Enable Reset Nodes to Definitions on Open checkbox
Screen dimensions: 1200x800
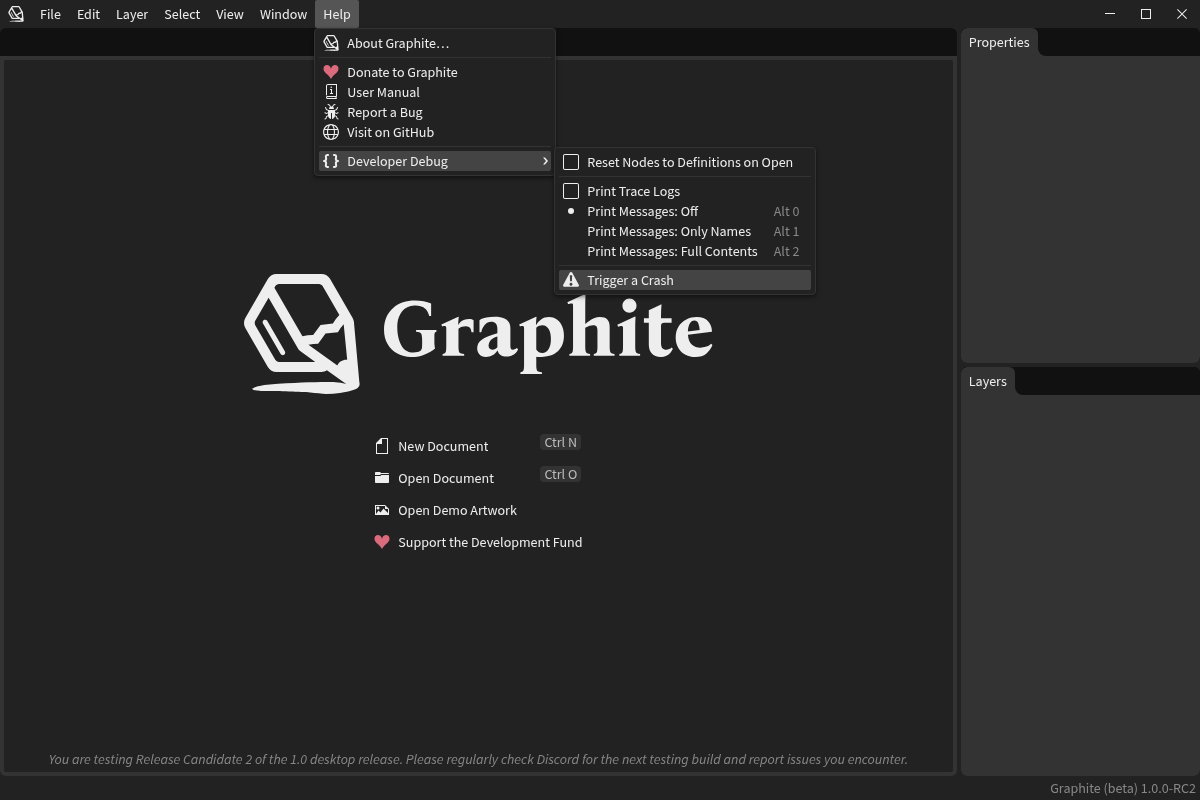(x=571, y=162)
